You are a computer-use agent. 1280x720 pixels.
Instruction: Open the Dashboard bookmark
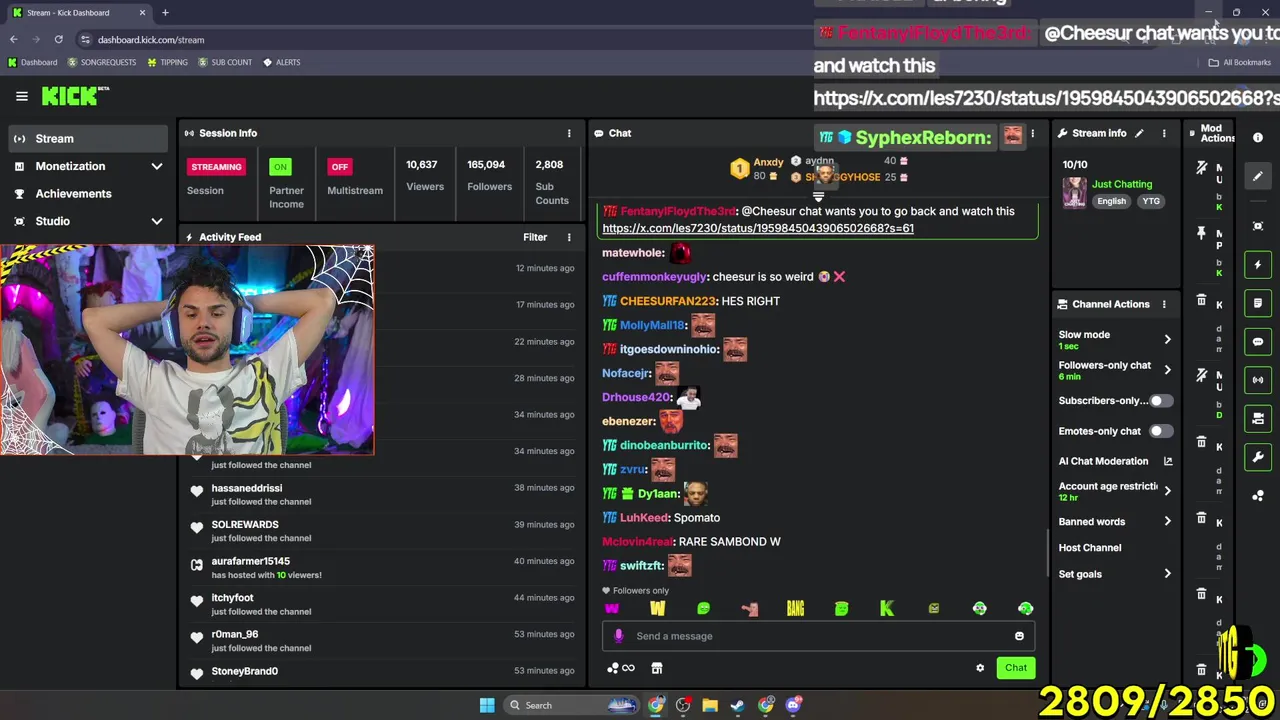point(32,62)
